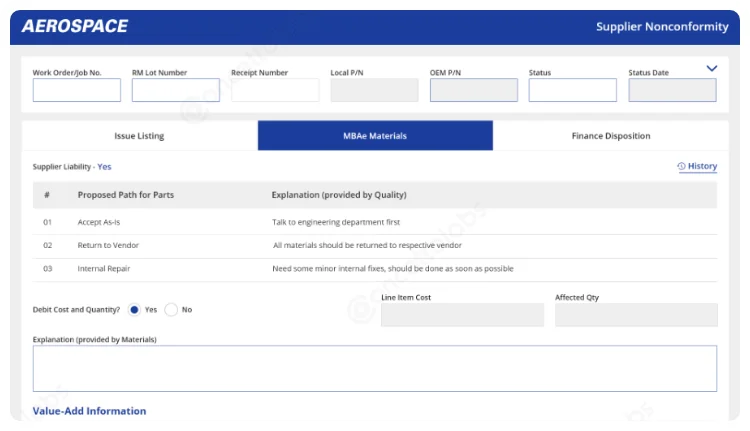Click the 'Proposed Path for Parts' column header
The width and height of the screenshot is (750, 431).
coord(126,195)
